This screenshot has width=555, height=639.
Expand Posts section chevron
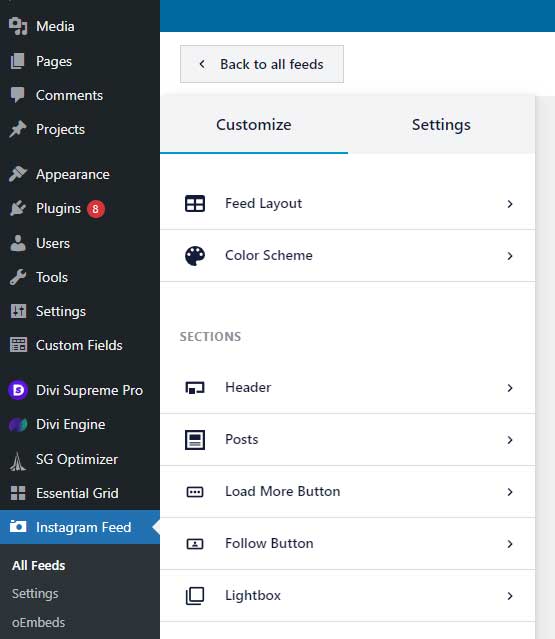(510, 440)
